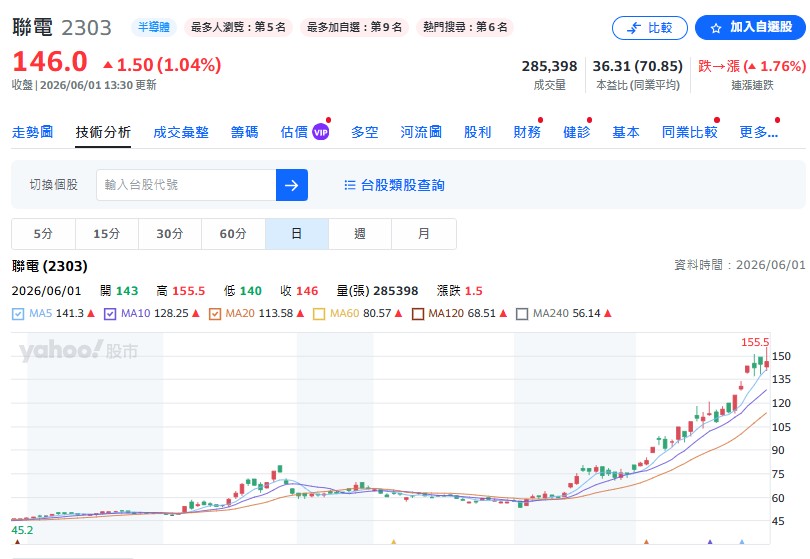Screen dimensions: 810x559
Task: Click the dark red marker at chart start
Action: click(18, 542)
